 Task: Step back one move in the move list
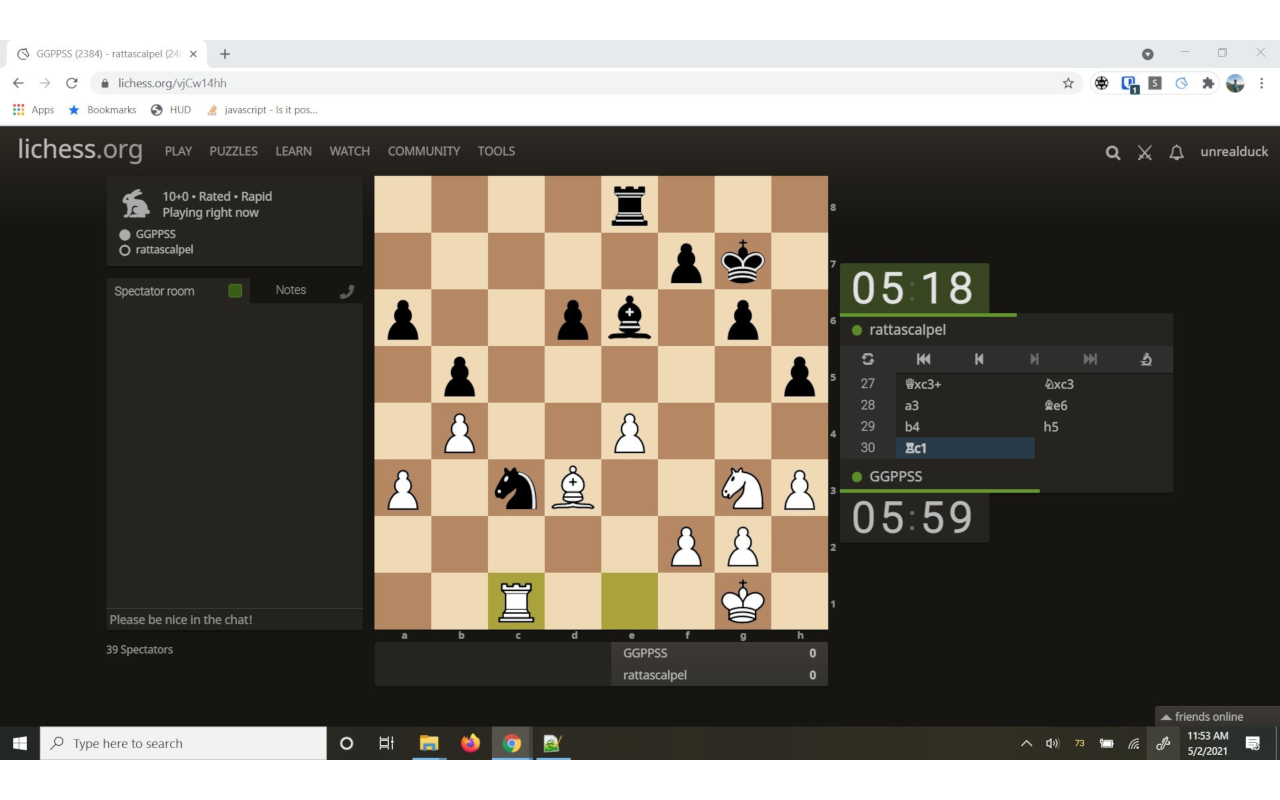click(x=979, y=359)
